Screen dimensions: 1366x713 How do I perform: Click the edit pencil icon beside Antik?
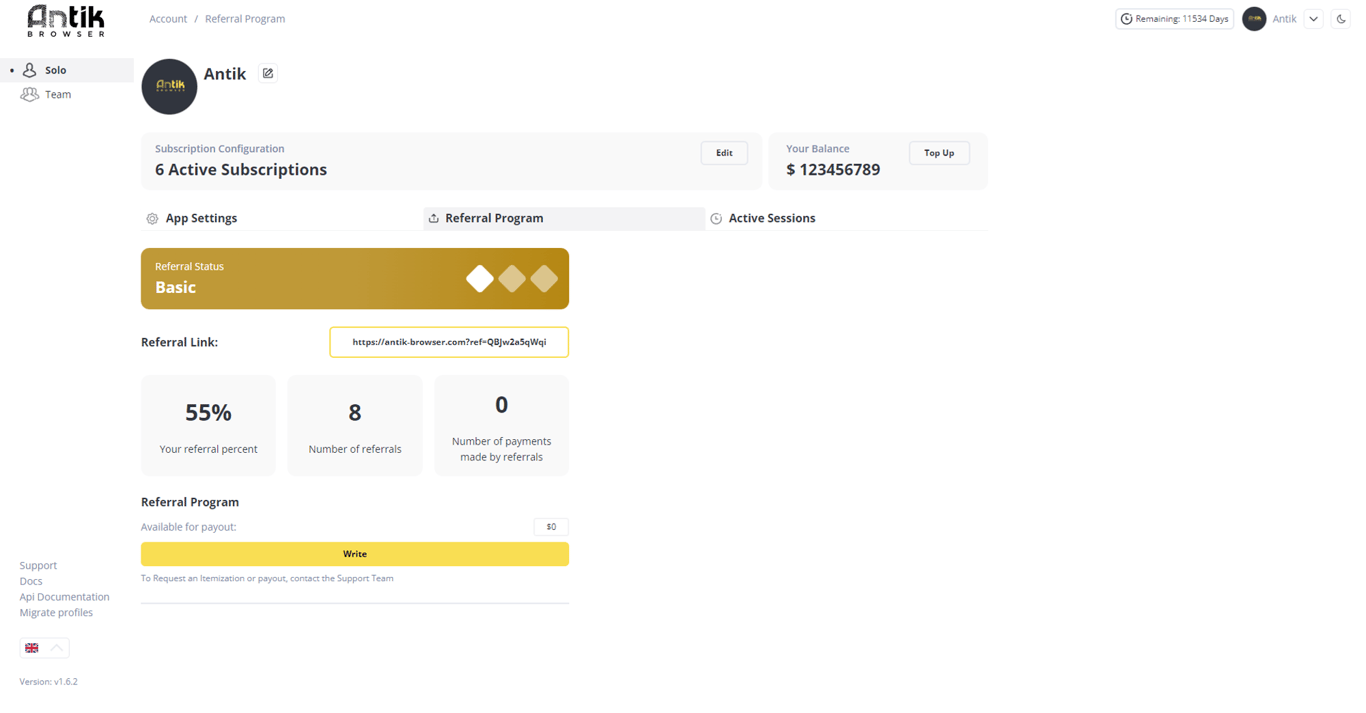tap(268, 73)
